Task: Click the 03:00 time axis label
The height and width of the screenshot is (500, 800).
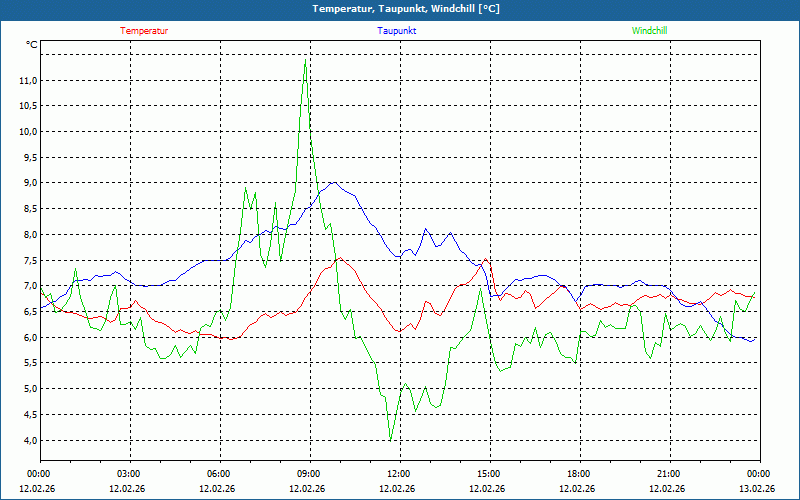Action: click(x=128, y=474)
